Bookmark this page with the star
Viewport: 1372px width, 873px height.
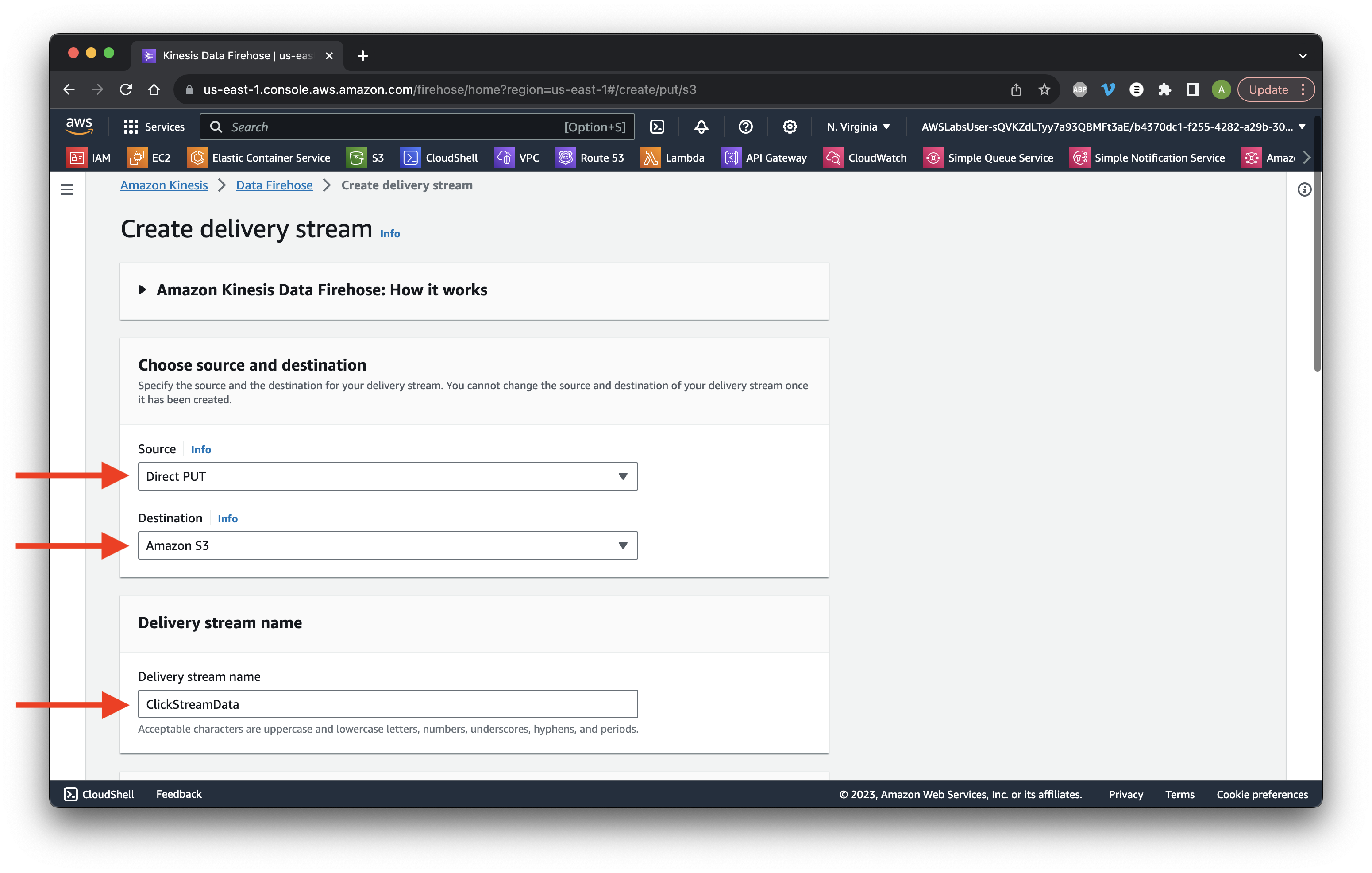[x=1044, y=89]
